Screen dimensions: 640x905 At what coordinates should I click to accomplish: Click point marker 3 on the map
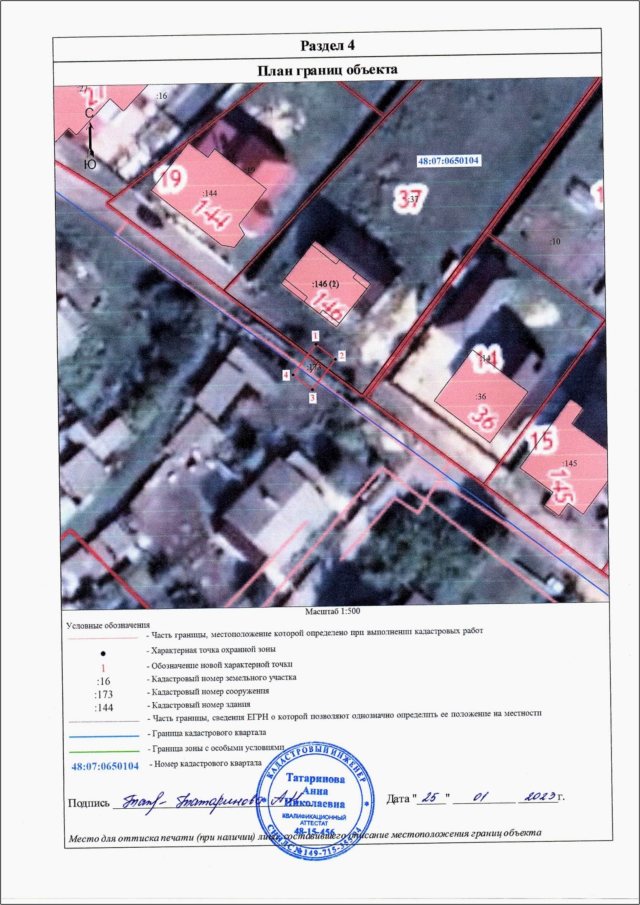pyautogui.click(x=313, y=398)
